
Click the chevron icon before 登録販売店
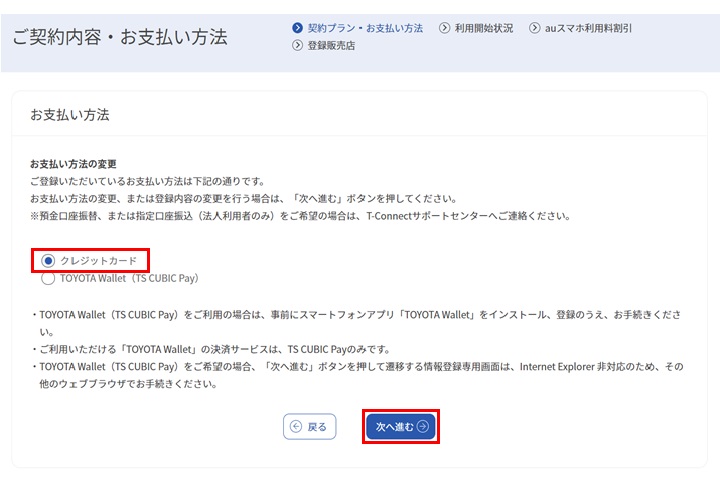[x=298, y=45]
